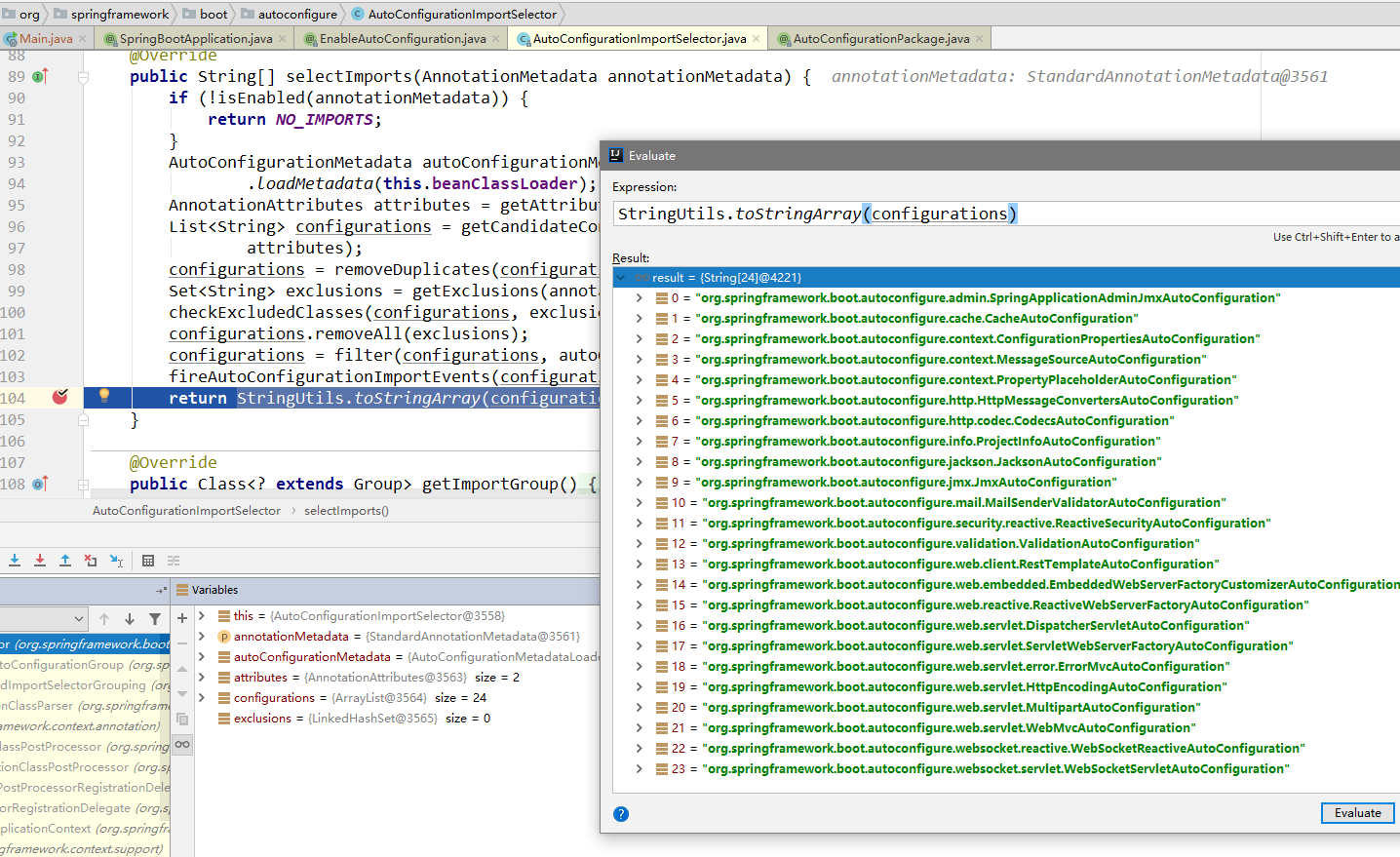Click the restore layout icon beside Variables header
The width and height of the screenshot is (1400, 857).
(162, 590)
